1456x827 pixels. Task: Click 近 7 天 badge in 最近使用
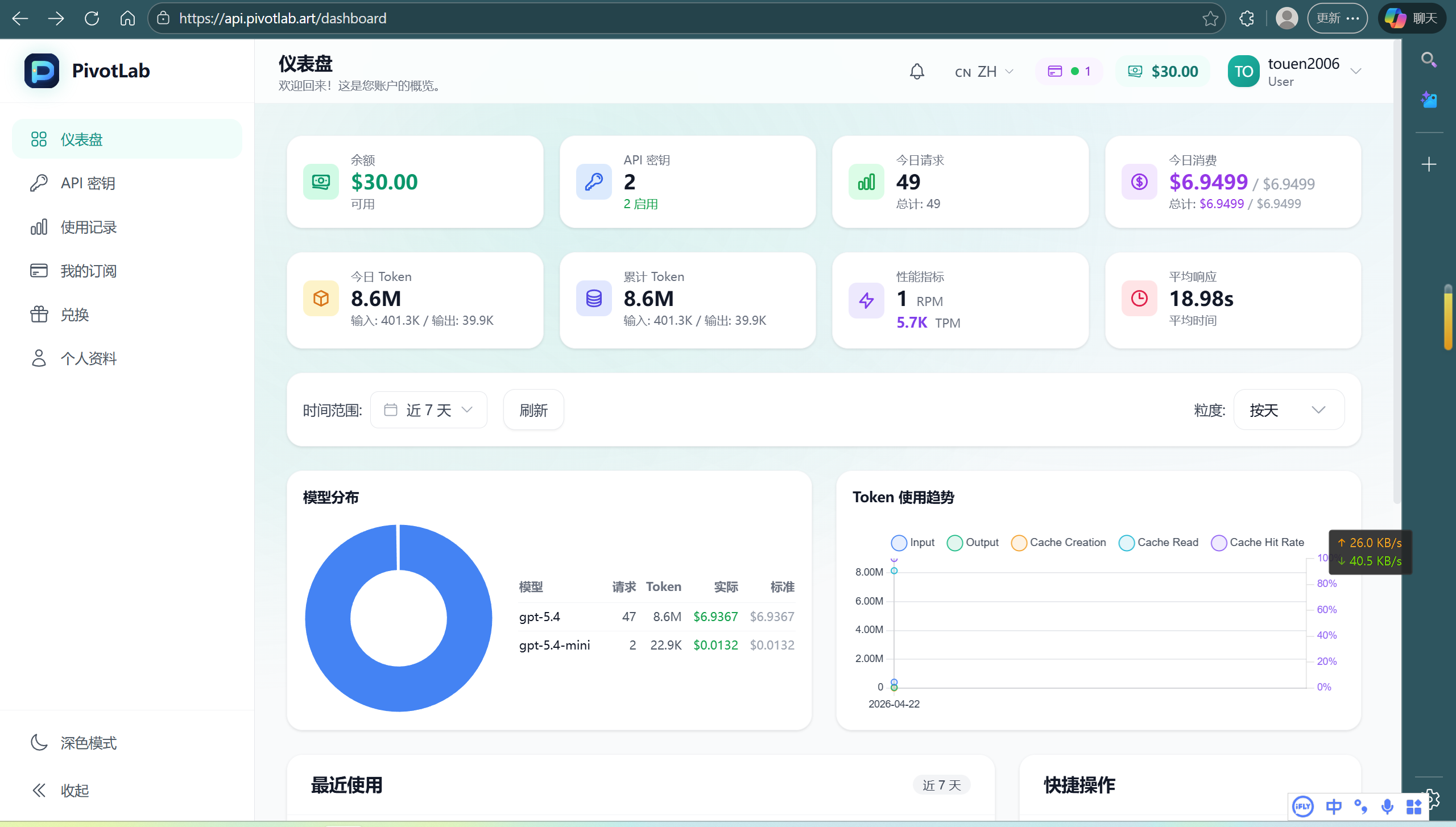pos(942,785)
